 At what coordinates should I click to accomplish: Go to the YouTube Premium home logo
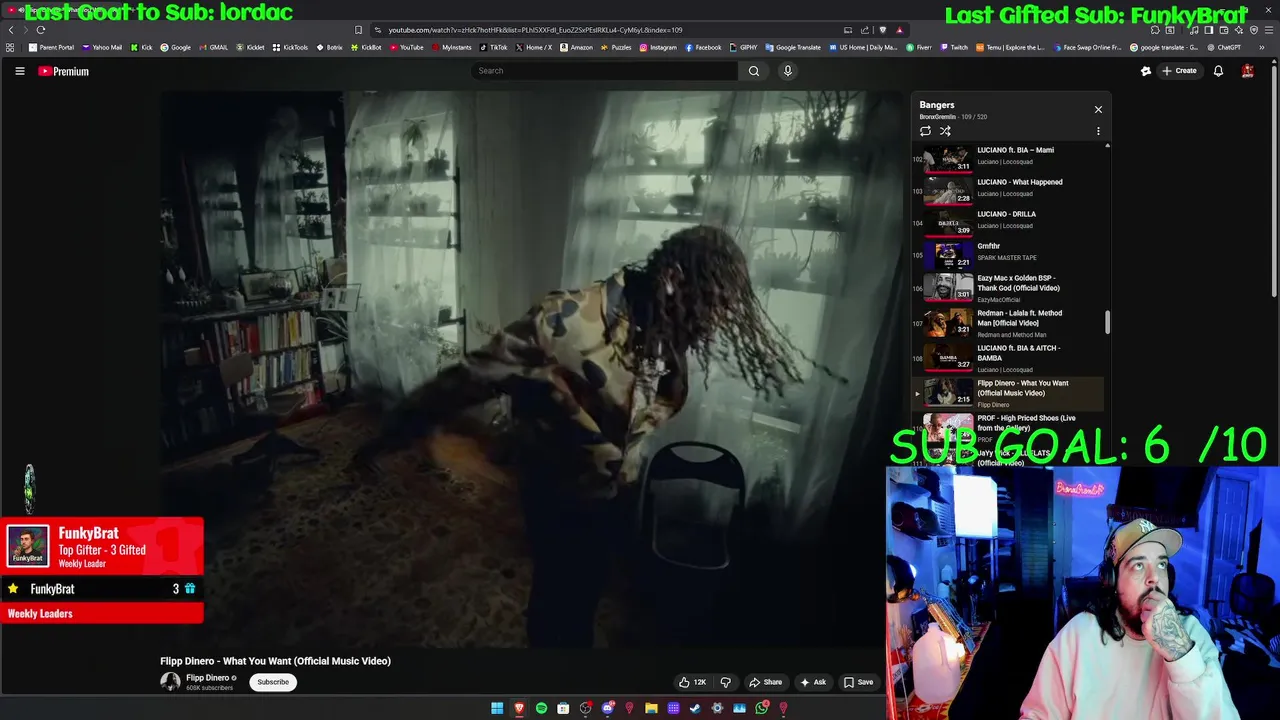[64, 71]
